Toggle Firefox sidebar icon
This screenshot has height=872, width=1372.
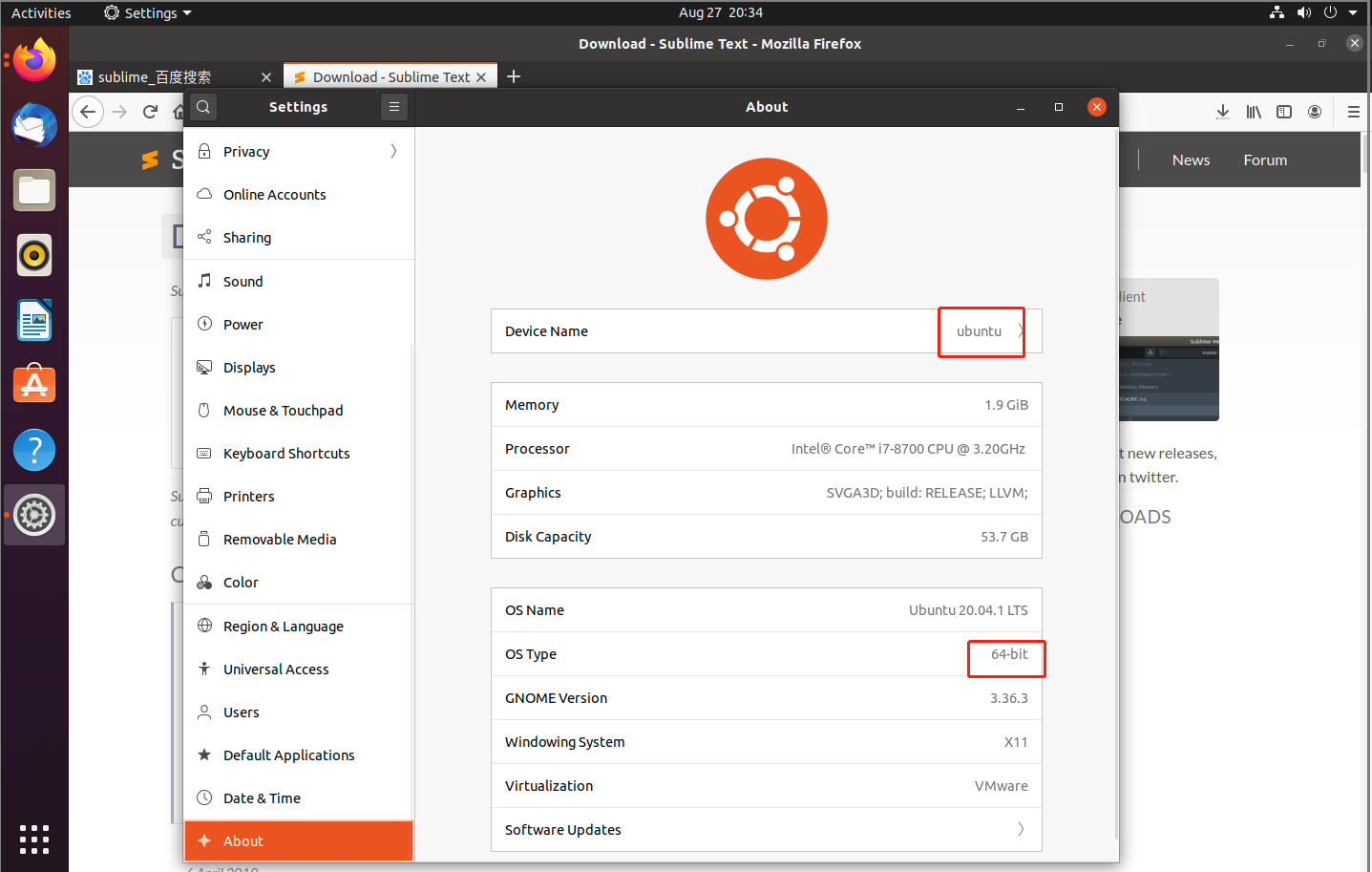pos(1284,112)
